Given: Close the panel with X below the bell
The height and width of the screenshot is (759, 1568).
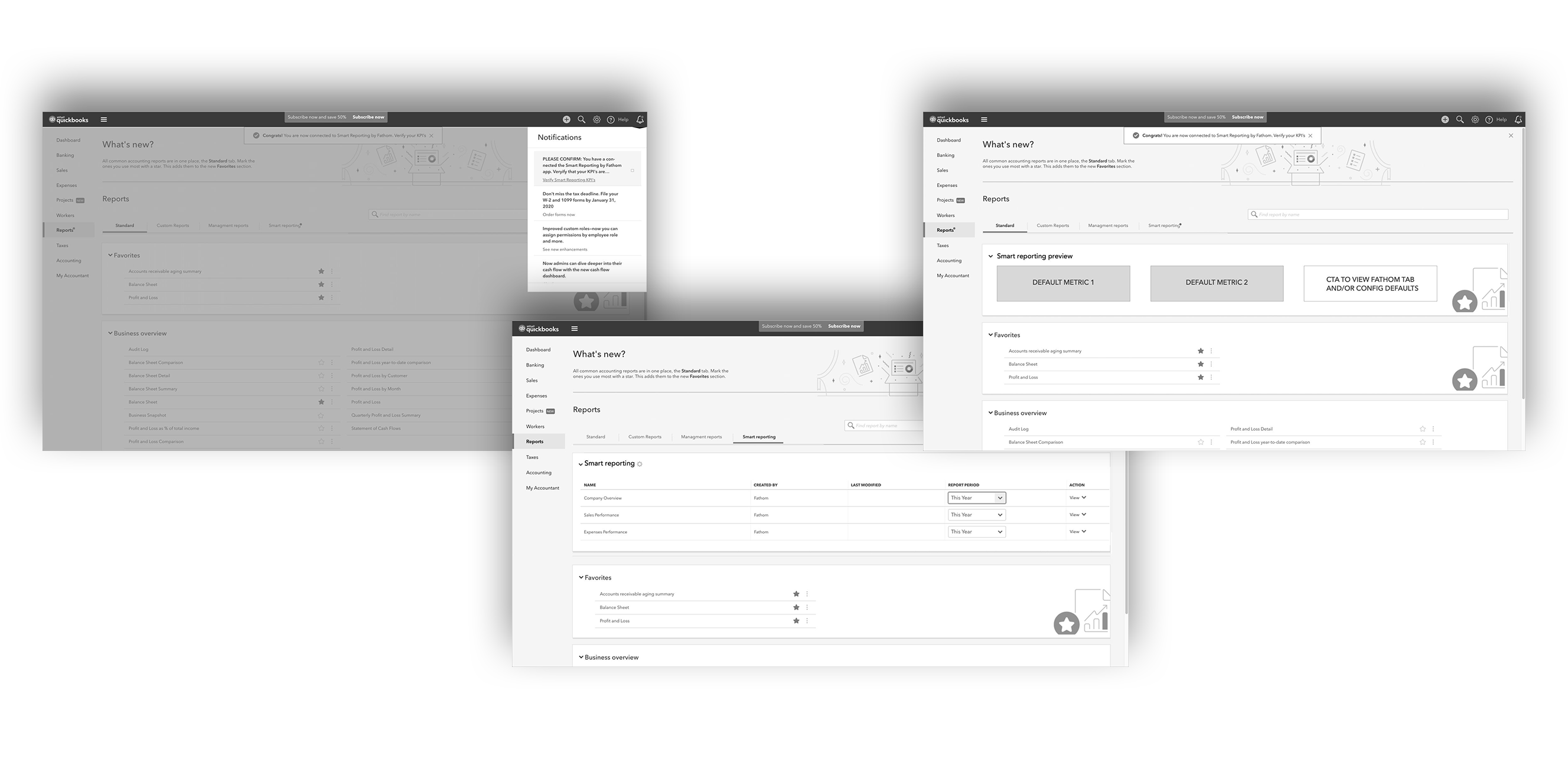Looking at the screenshot, I should coord(1511,136).
